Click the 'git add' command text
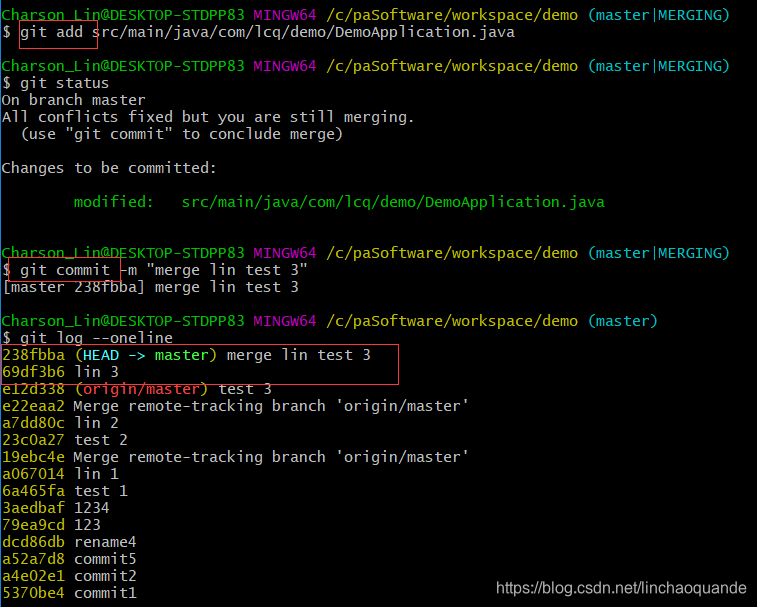The width and height of the screenshot is (757, 607). coord(51,32)
